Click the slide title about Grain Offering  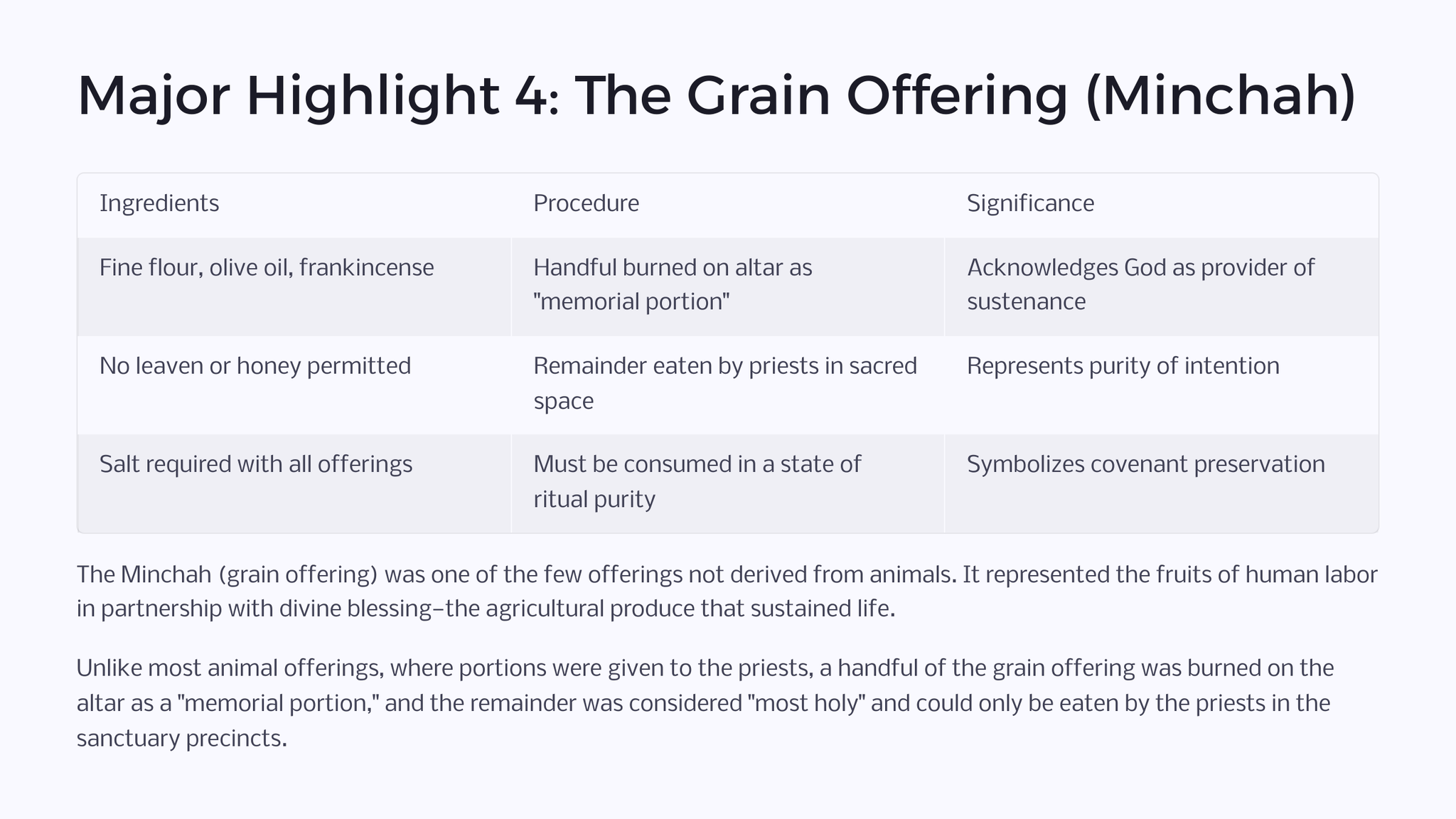pyautogui.click(x=717, y=96)
